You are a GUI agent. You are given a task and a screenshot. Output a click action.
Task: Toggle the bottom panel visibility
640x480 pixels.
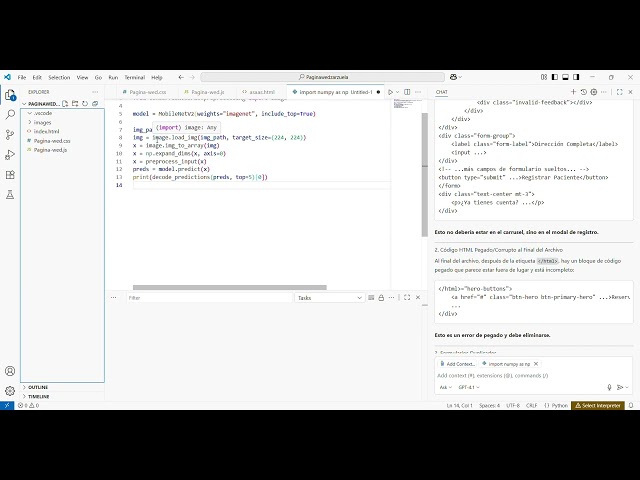[565, 77]
